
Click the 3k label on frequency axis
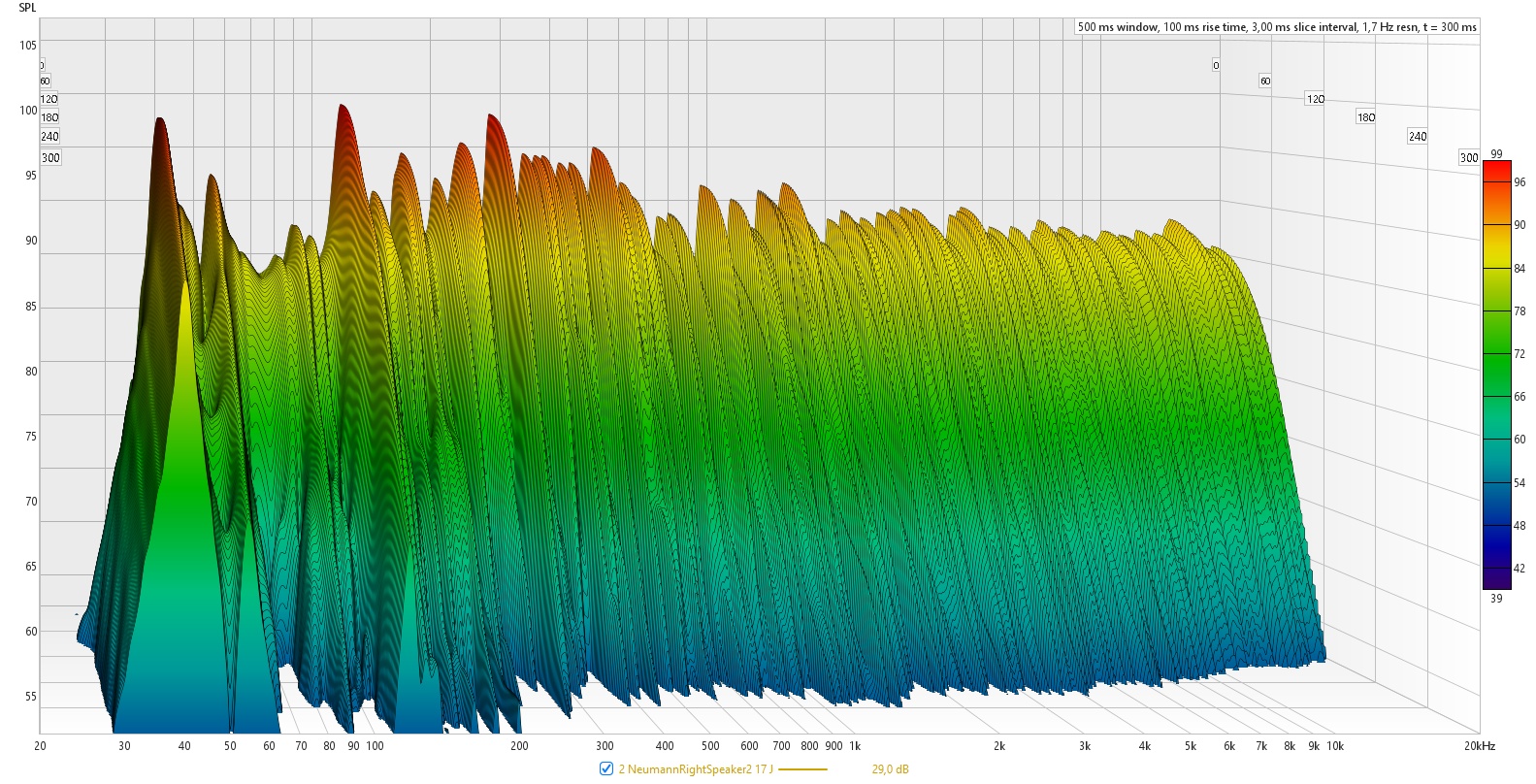1085,746
